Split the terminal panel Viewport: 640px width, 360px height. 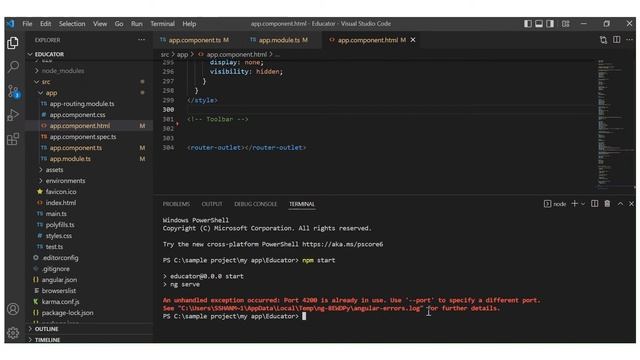pyautogui.click(x=595, y=204)
